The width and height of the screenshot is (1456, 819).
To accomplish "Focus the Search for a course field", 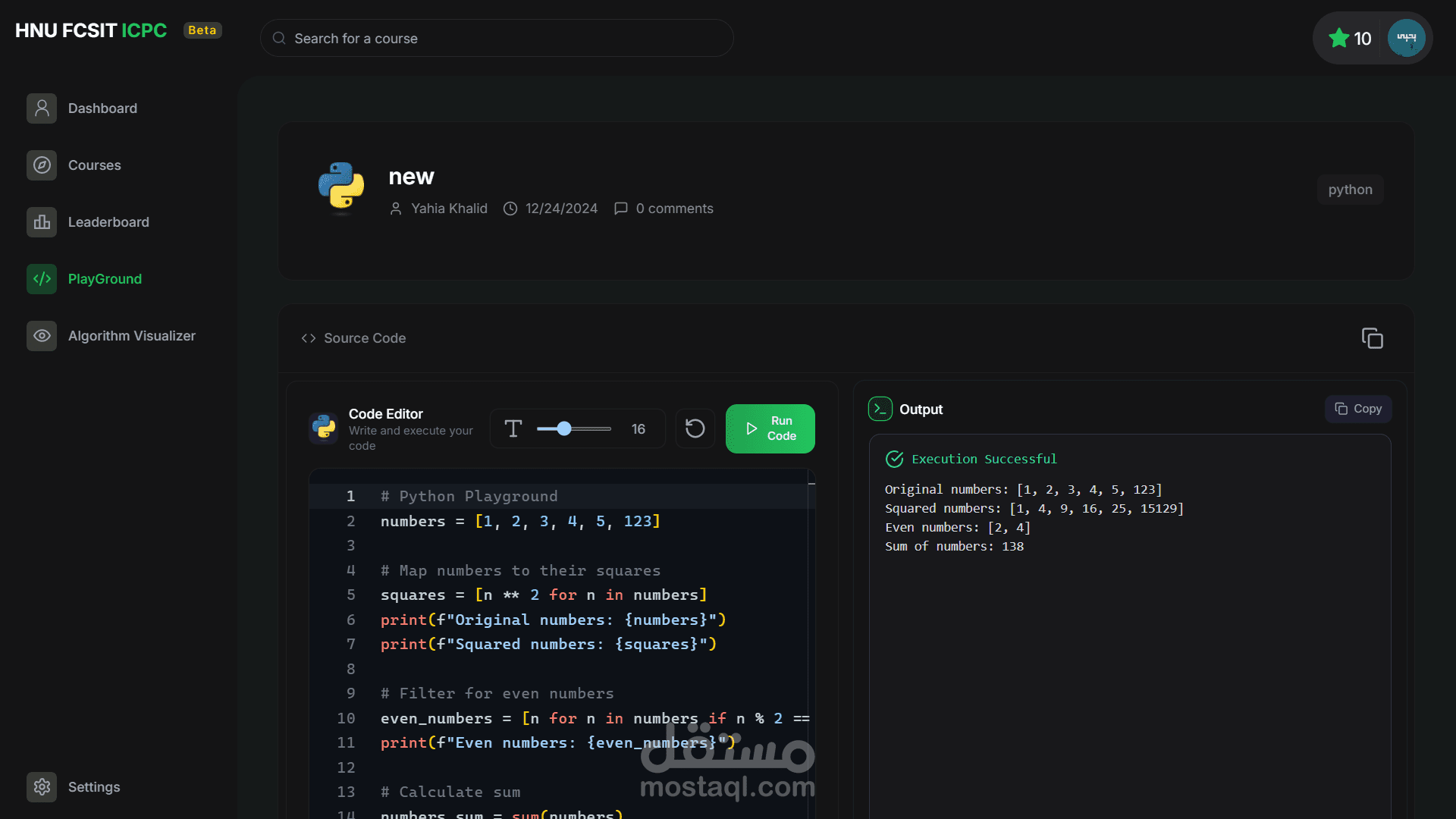I will pyautogui.click(x=497, y=39).
